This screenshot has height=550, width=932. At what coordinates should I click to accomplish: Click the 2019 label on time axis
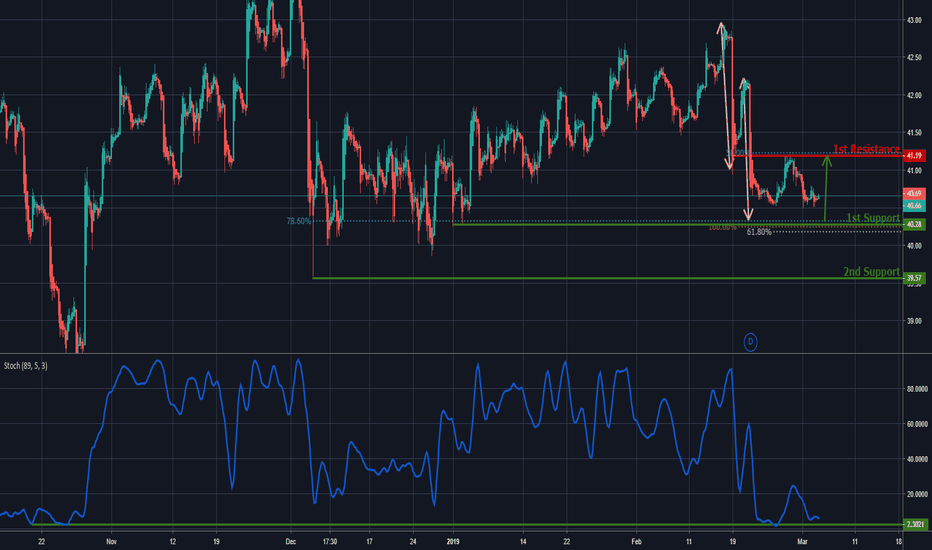coord(453,542)
